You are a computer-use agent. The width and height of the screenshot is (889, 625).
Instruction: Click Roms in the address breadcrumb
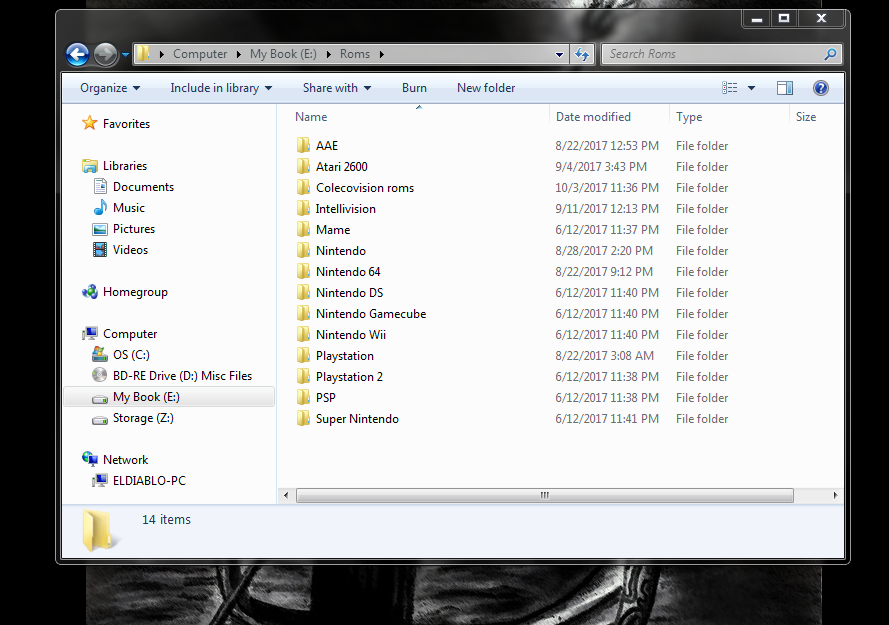tap(354, 54)
